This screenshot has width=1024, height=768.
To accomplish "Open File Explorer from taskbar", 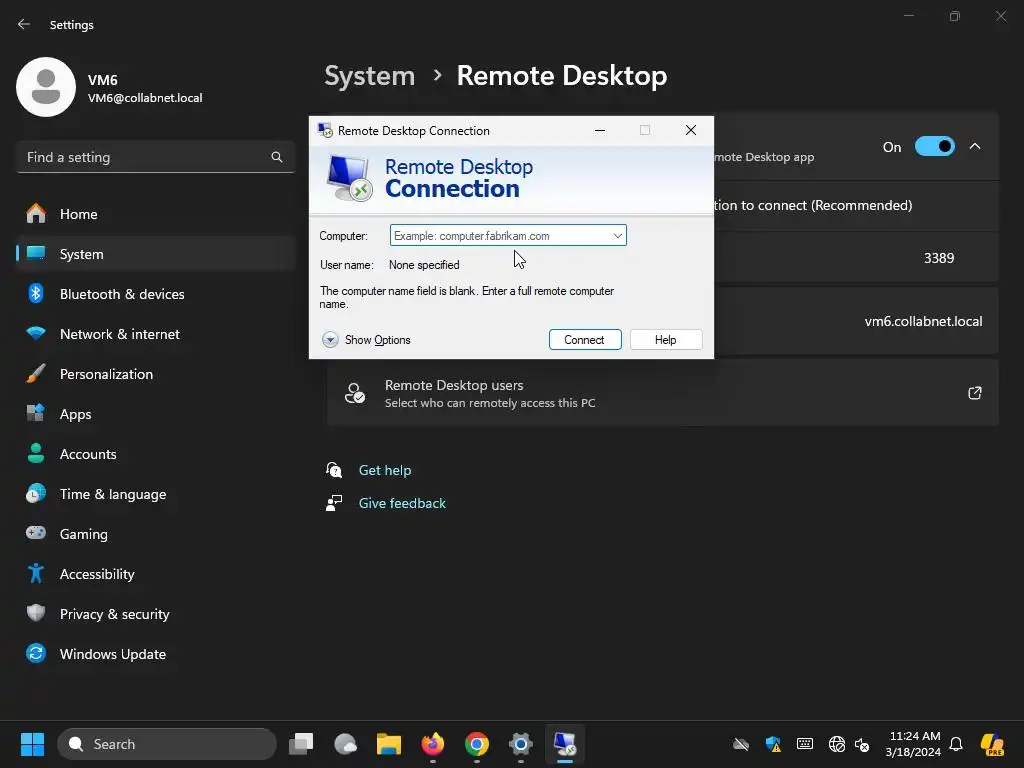I will pos(389,744).
